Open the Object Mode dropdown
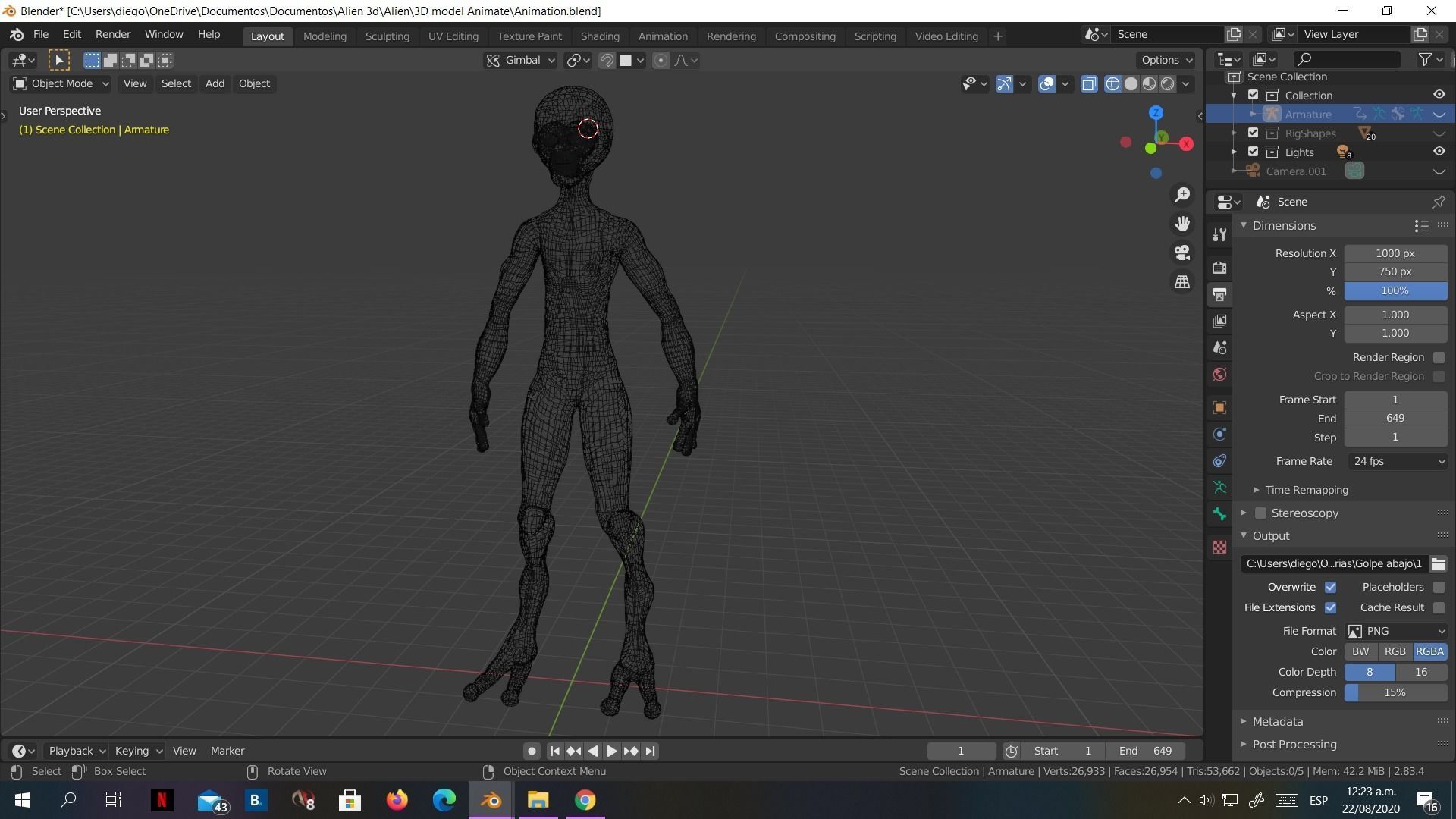 61,83
